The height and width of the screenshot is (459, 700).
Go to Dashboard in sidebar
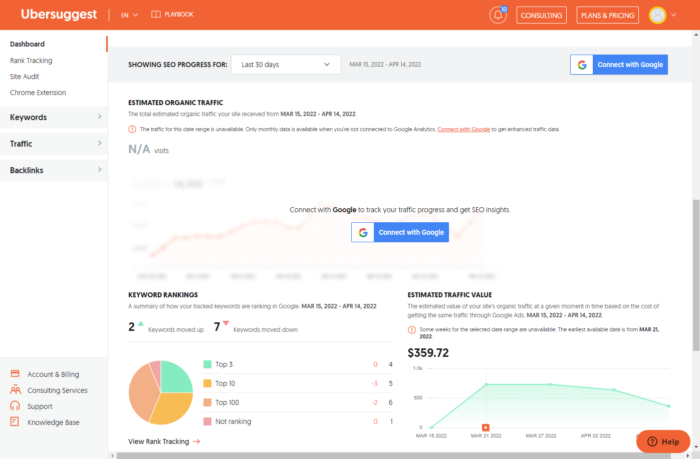(x=27, y=44)
